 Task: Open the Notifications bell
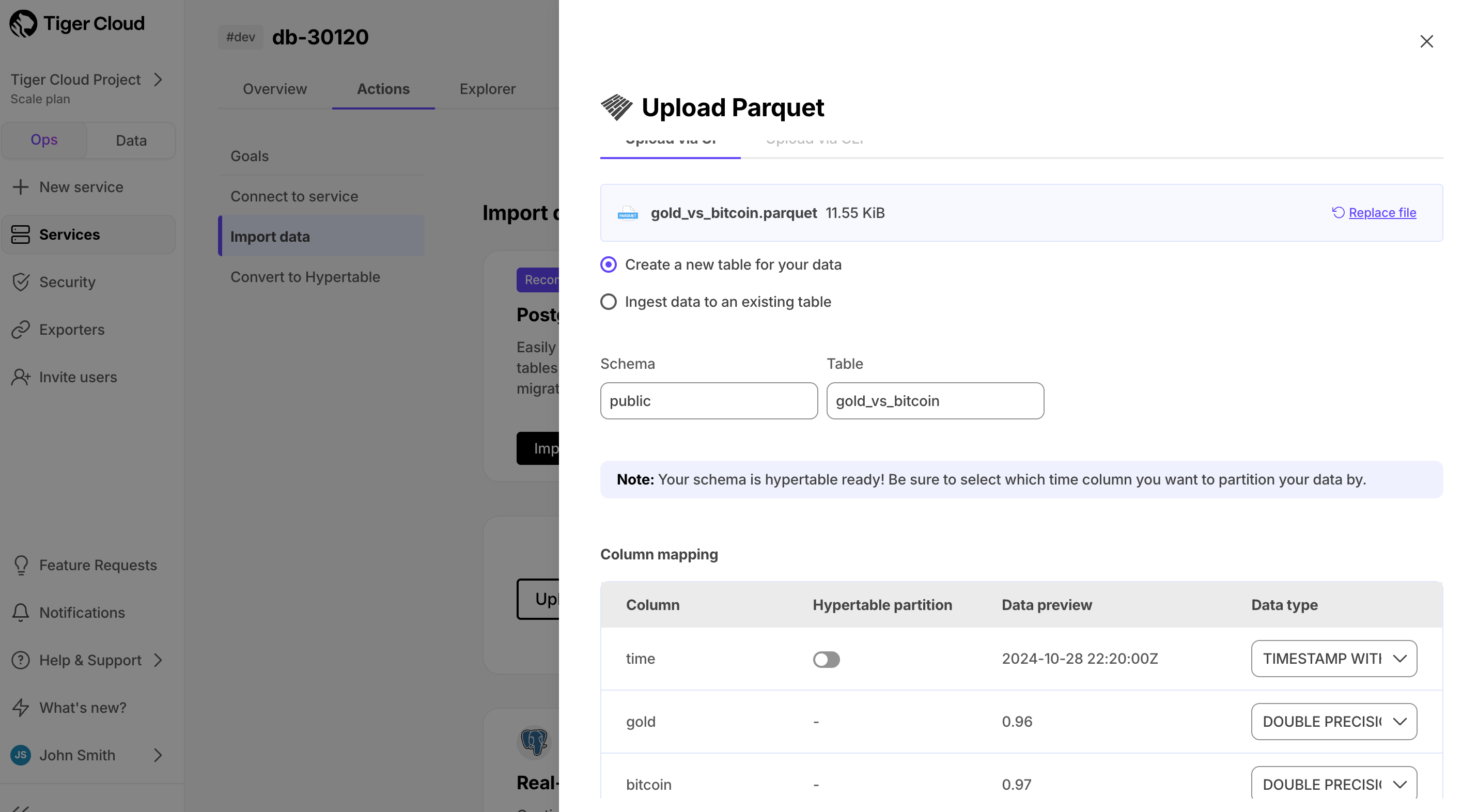tap(21, 612)
